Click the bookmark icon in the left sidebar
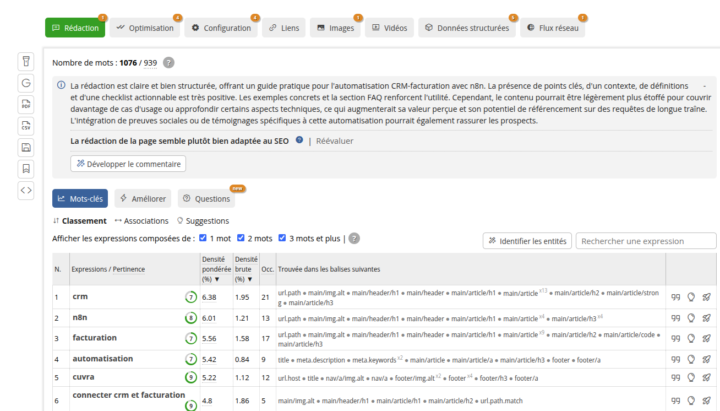This screenshot has height=411, width=720. (x=26, y=169)
